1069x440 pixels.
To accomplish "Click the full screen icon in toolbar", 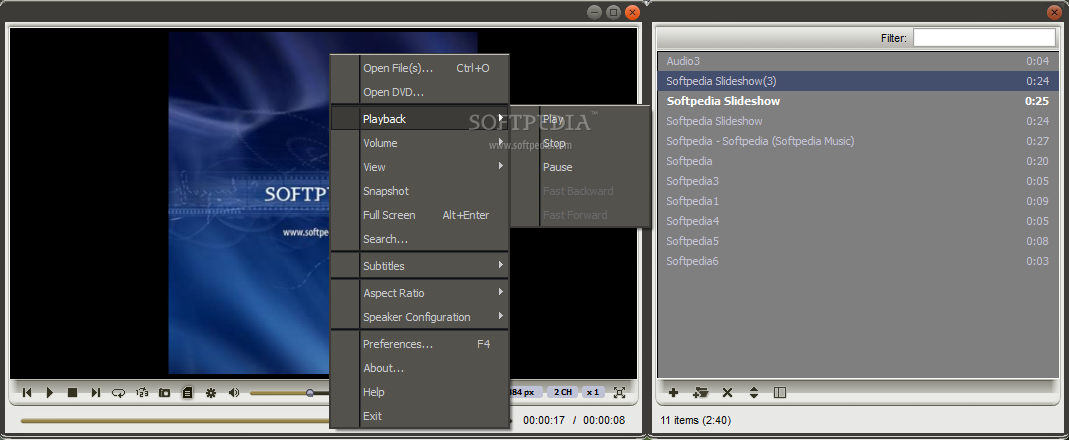I will [x=619, y=392].
